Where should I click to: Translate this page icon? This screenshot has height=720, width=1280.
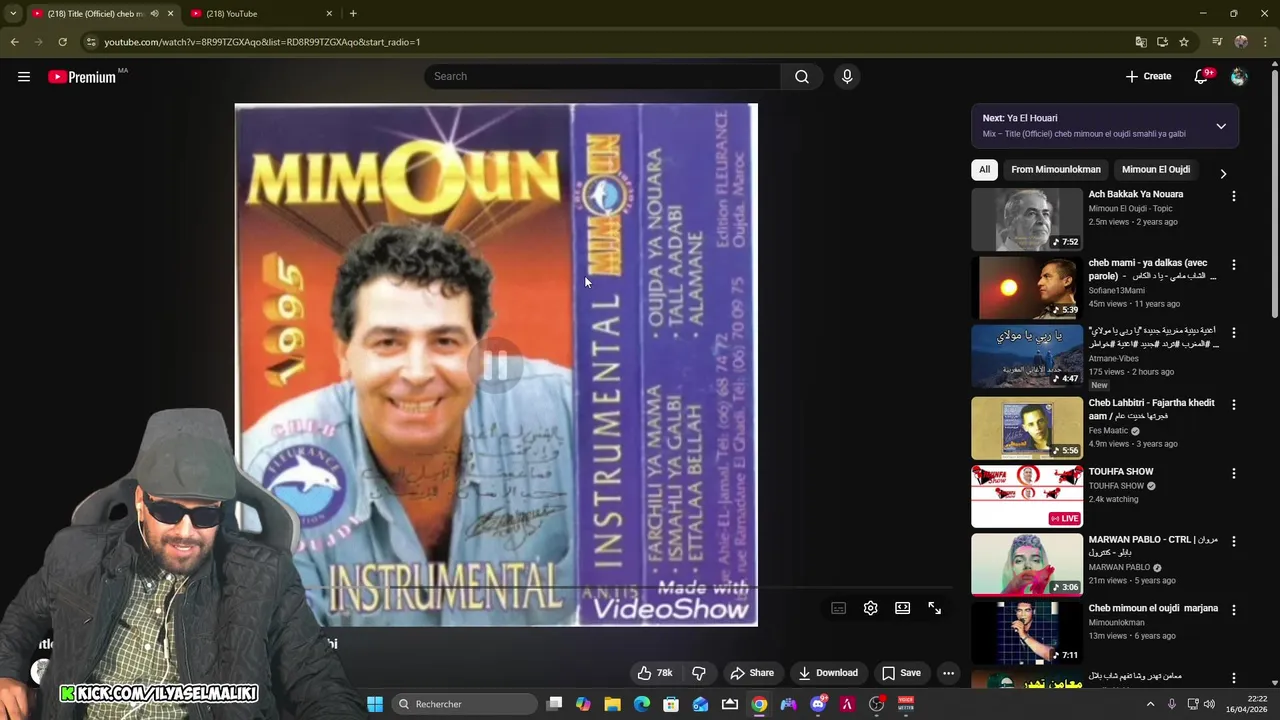point(1141,42)
